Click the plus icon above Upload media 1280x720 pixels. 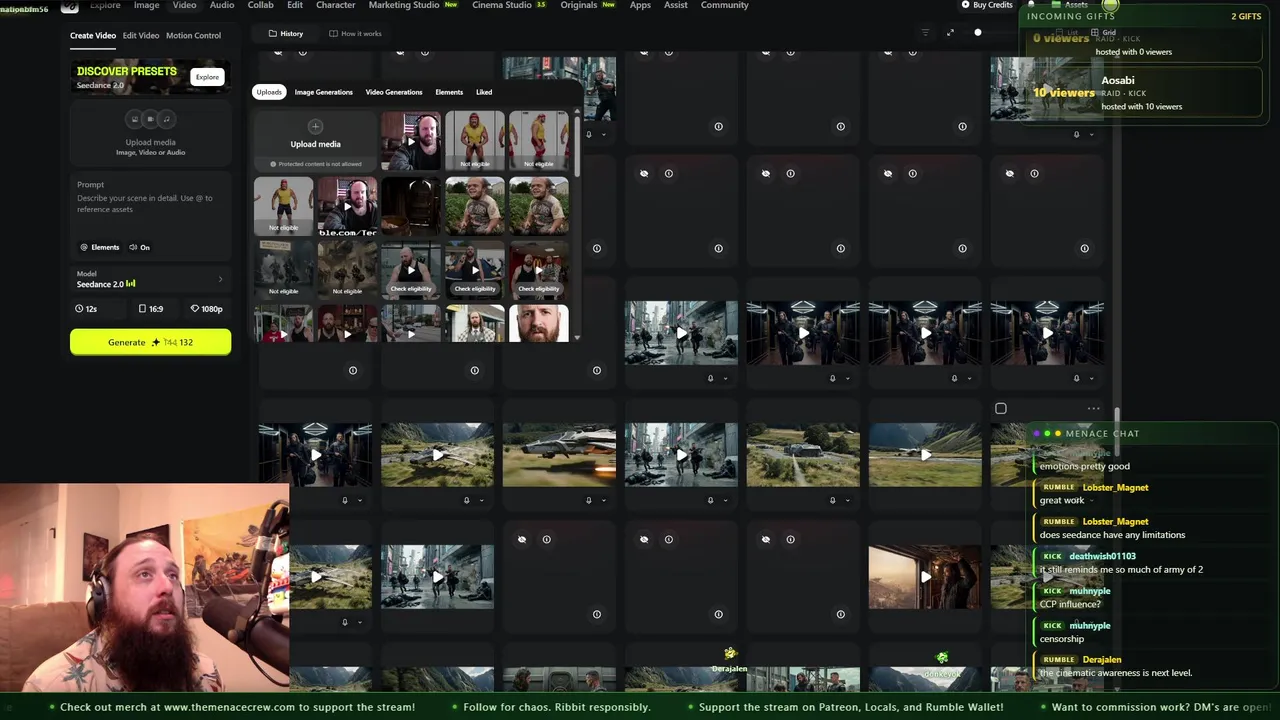point(315,126)
